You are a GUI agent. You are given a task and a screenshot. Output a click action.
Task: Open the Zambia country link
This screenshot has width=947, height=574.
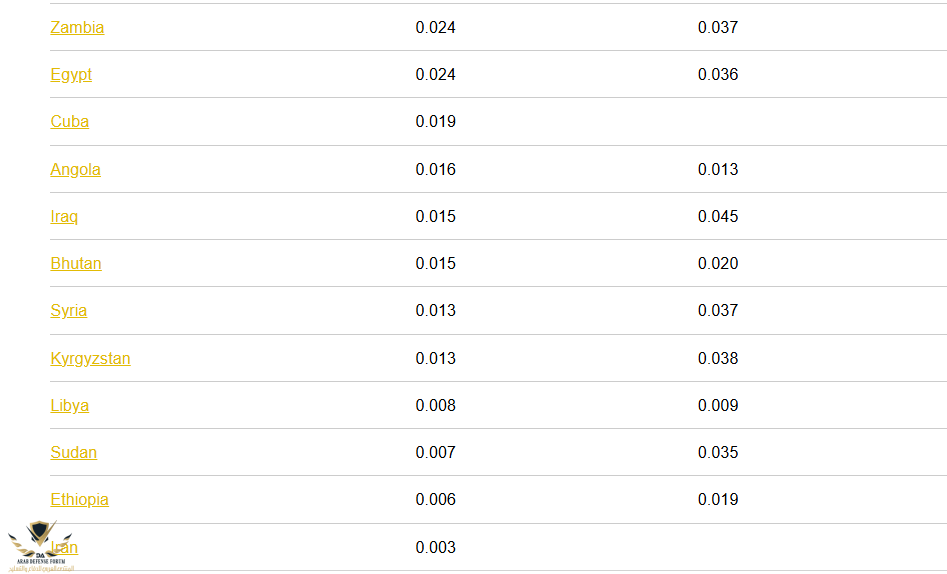[x=77, y=28]
